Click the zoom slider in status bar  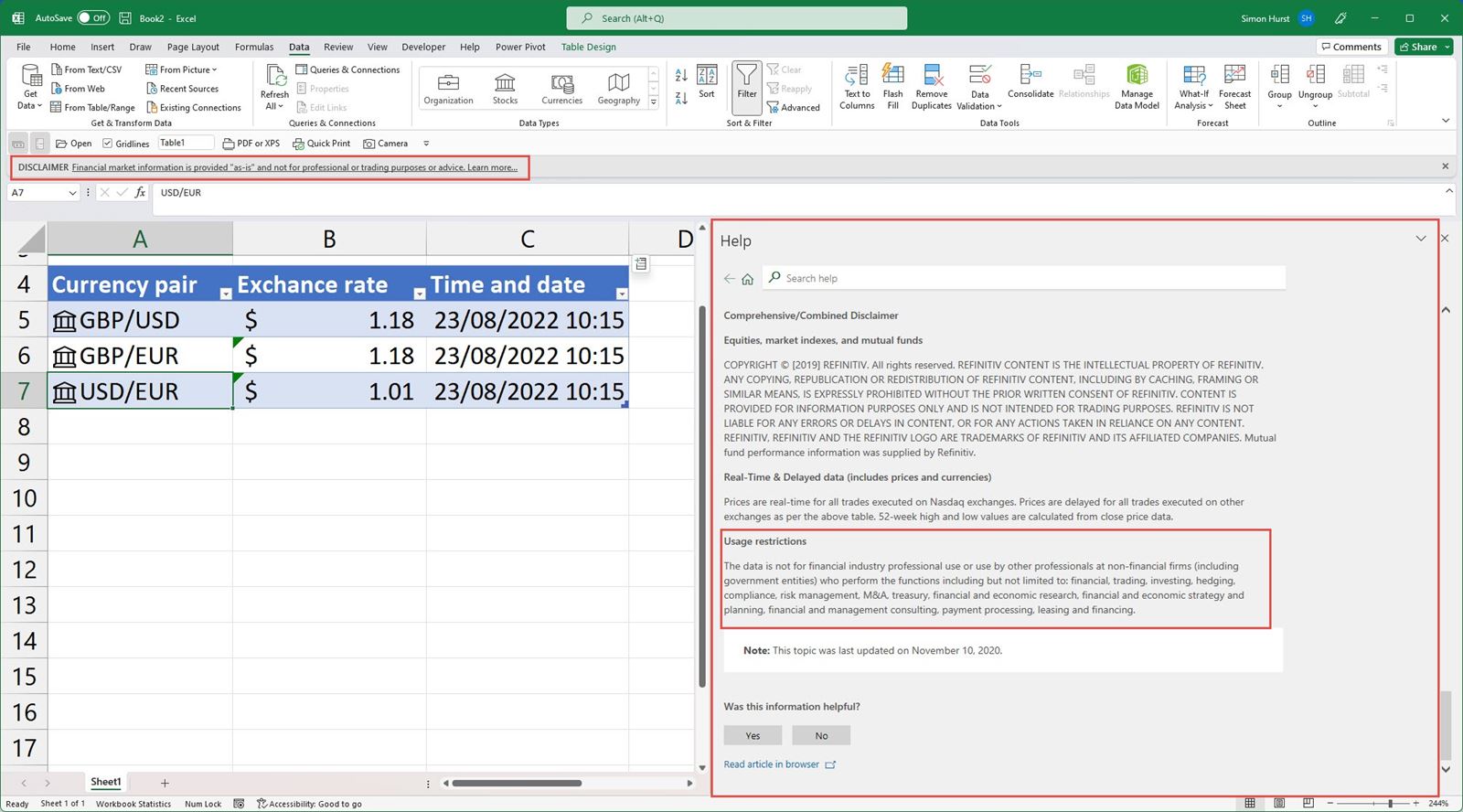1390,803
